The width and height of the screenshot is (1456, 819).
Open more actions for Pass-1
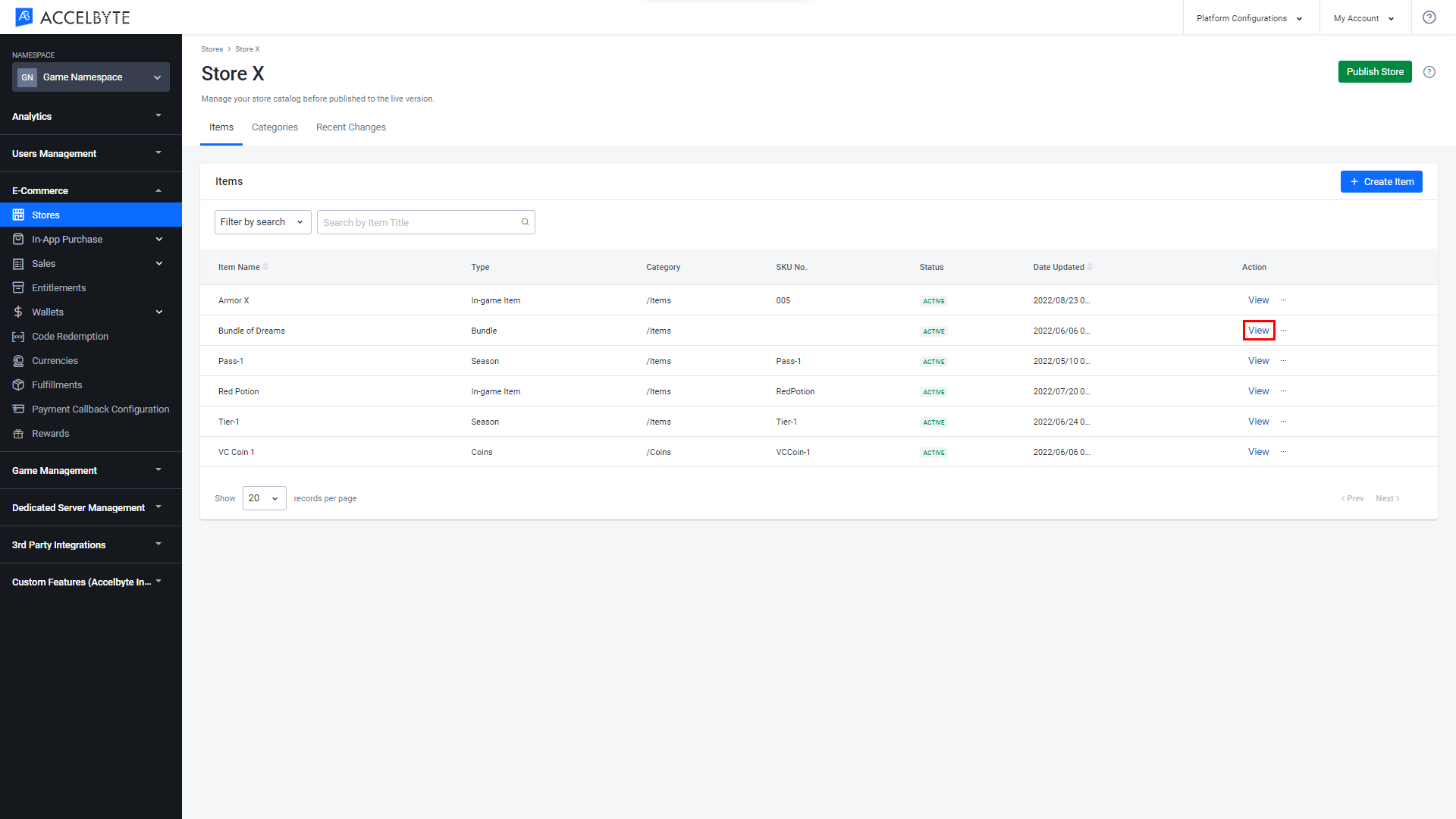click(1283, 361)
